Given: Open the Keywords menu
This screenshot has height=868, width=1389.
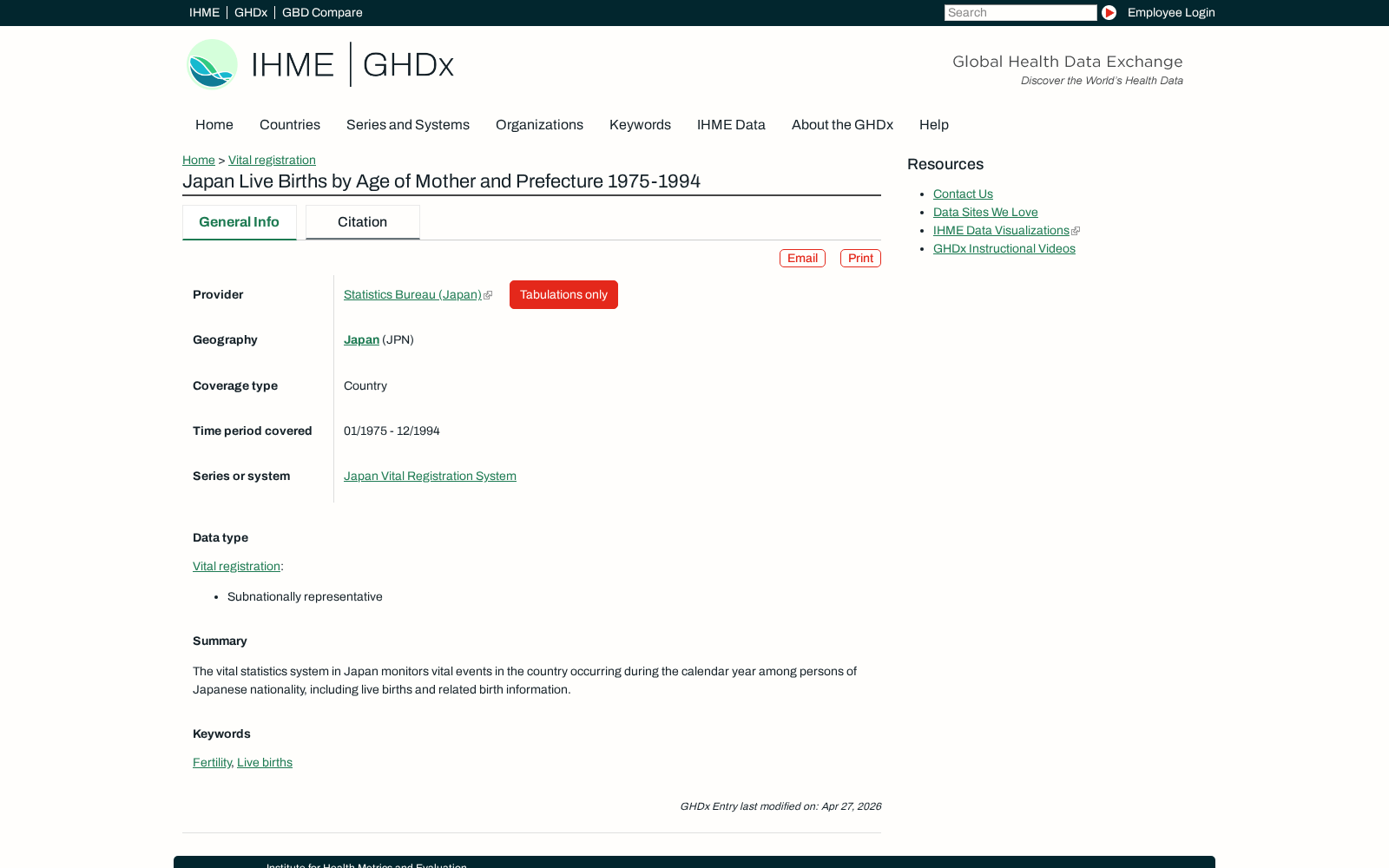Looking at the screenshot, I should coord(640,124).
